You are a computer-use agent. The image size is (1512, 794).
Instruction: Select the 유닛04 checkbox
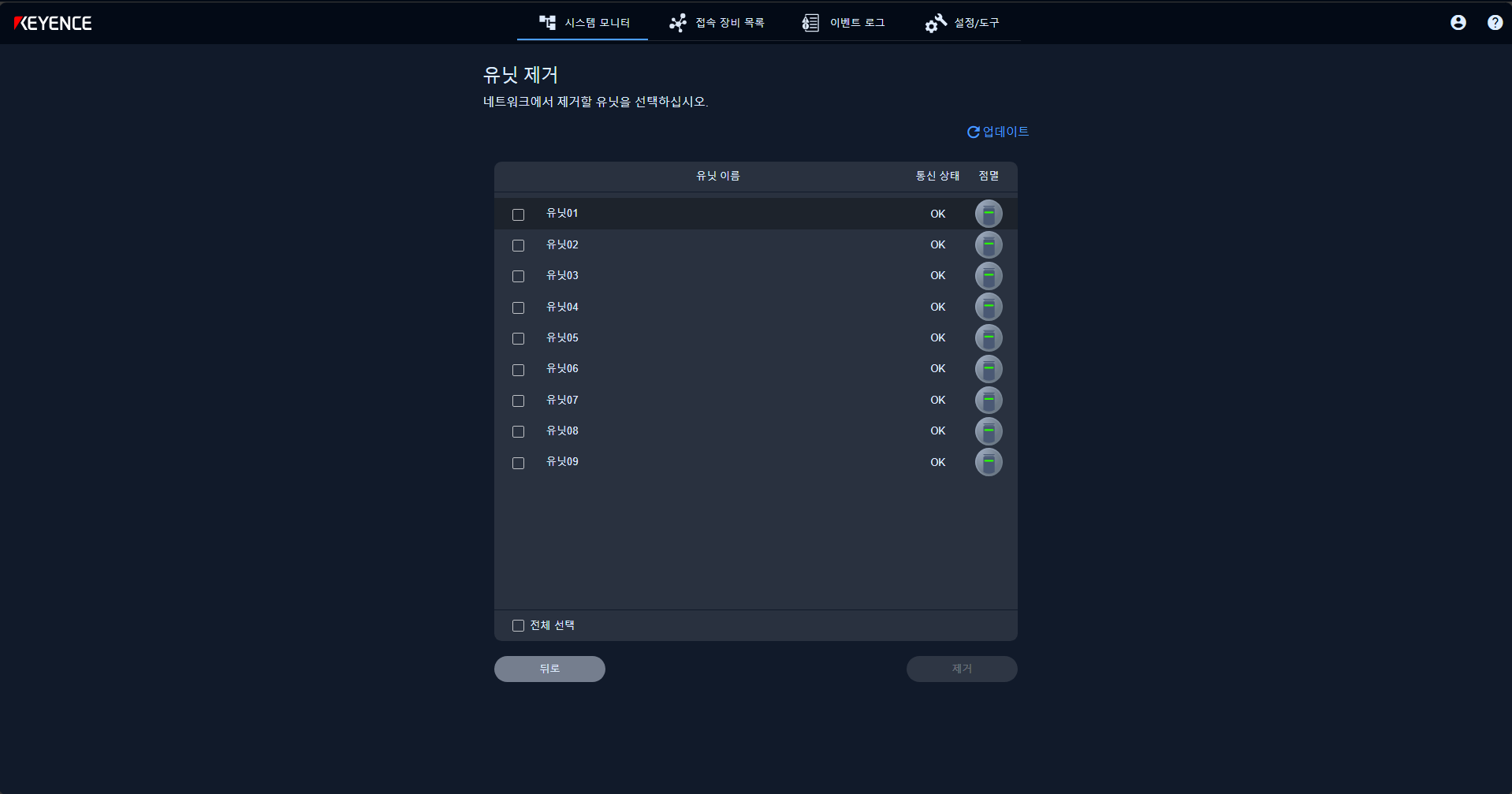tap(518, 308)
